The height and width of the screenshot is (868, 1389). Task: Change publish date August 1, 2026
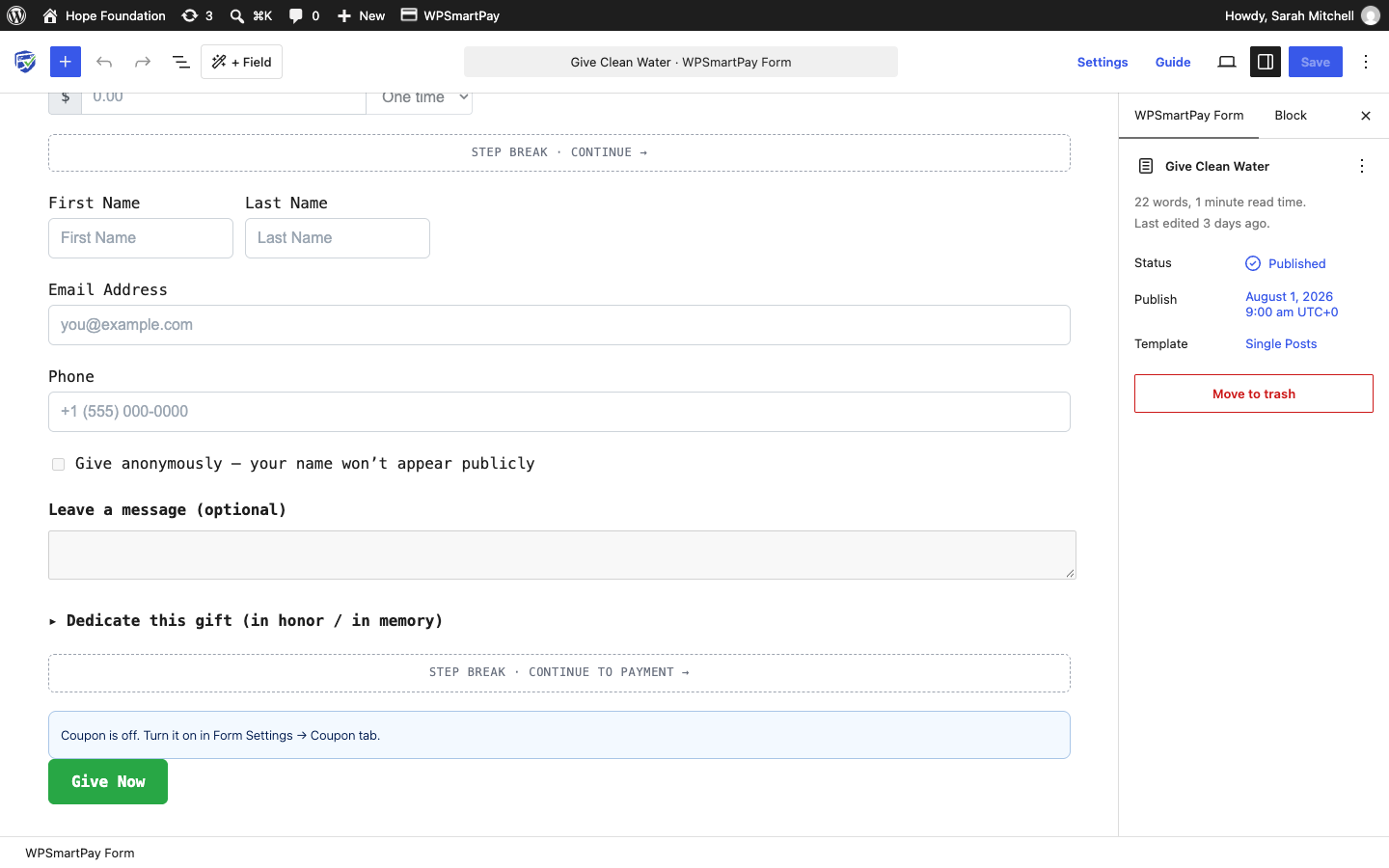pos(1292,304)
